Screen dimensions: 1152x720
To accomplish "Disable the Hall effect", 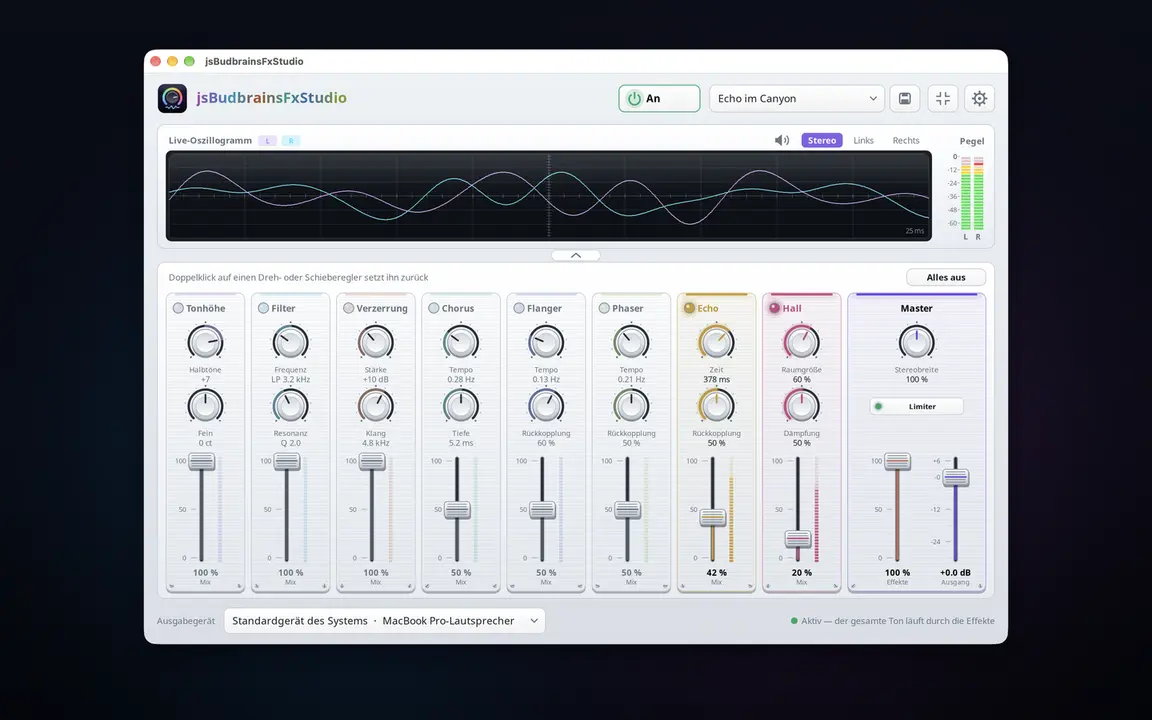I will point(774,308).
